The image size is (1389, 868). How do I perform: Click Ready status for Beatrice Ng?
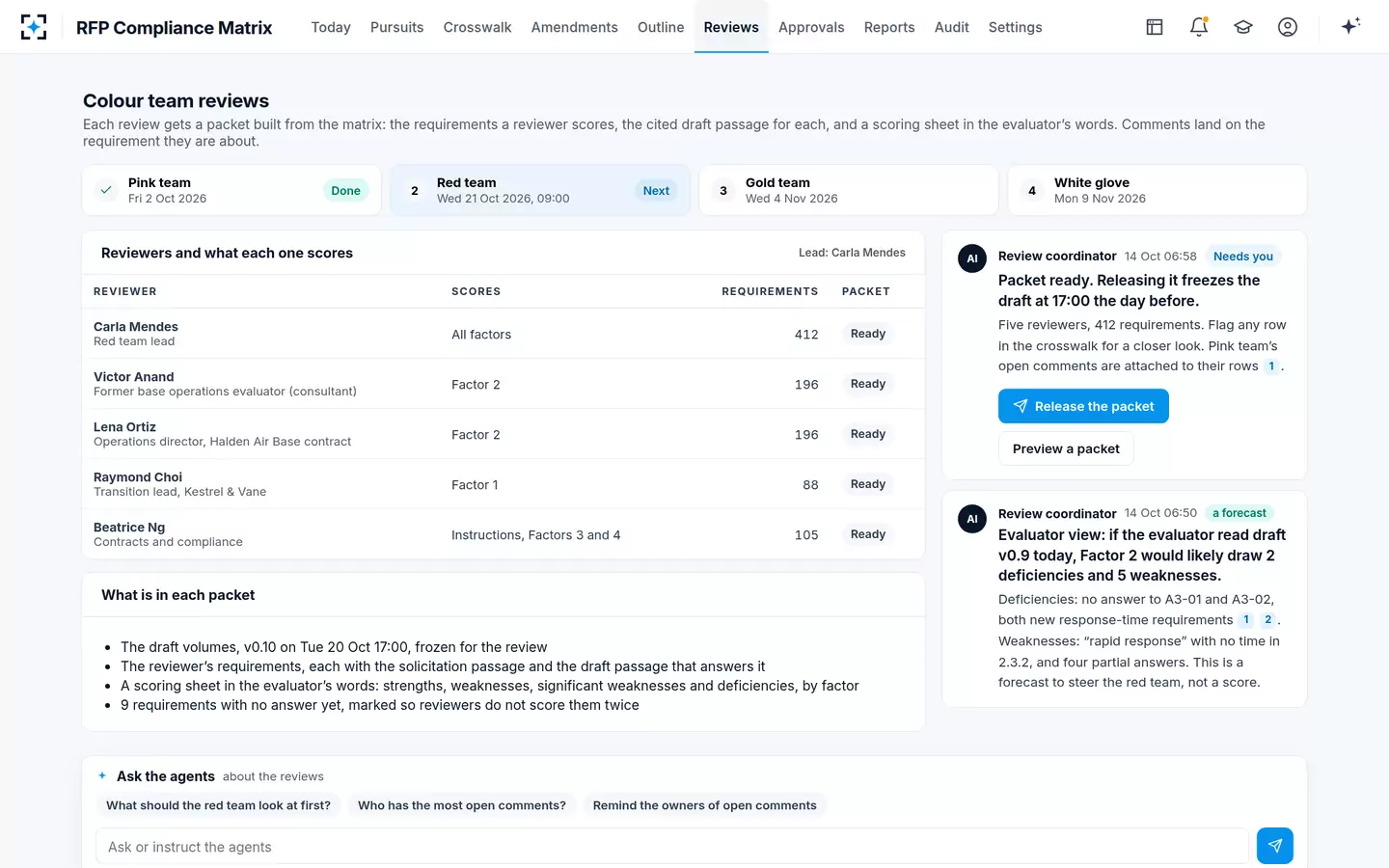[x=868, y=534]
